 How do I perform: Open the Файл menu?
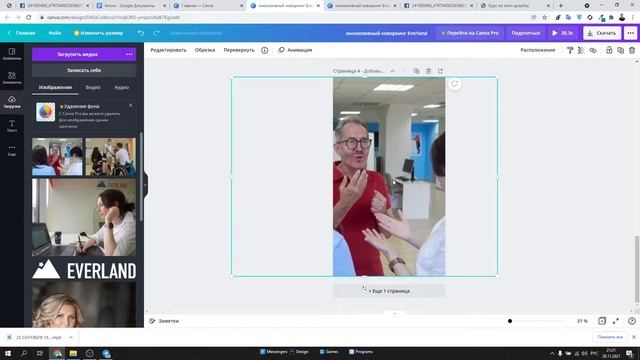coord(55,33)
